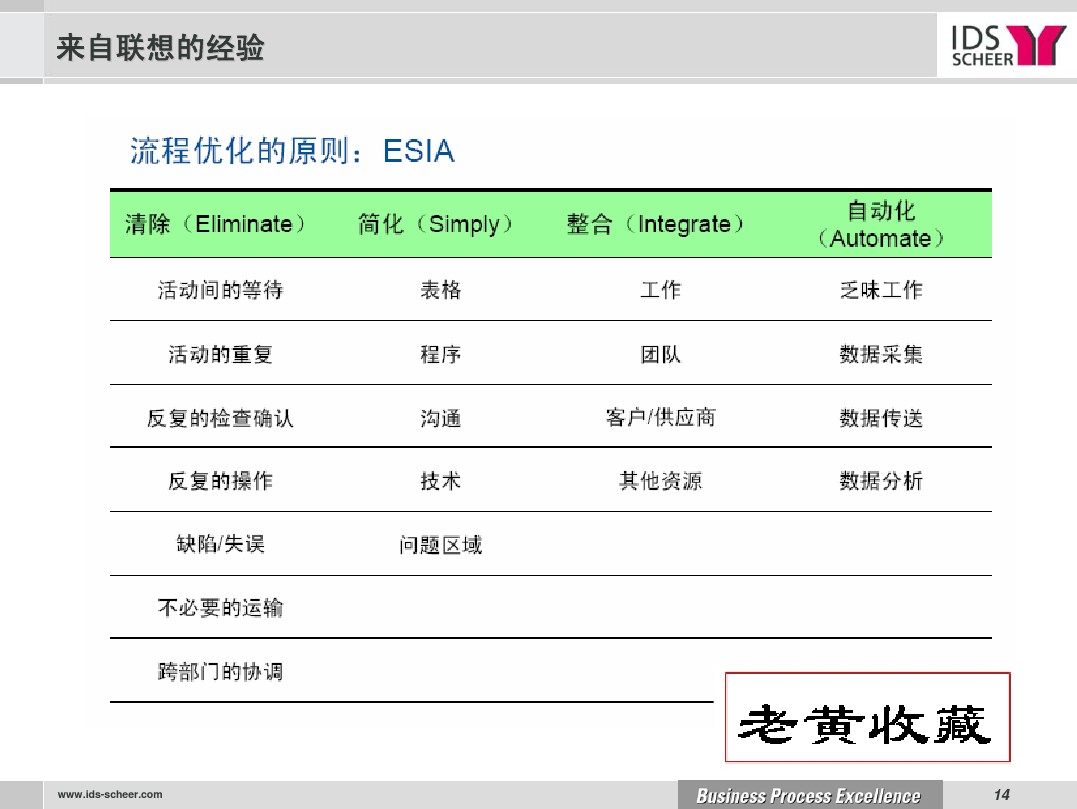Select the cell 数据分析

(881, 481)
